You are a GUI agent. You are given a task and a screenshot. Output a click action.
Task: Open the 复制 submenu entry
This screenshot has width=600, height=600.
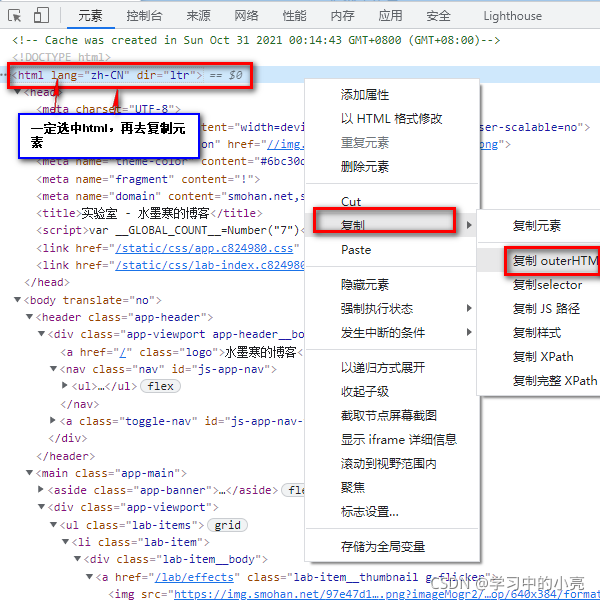[x=393, y=225]
